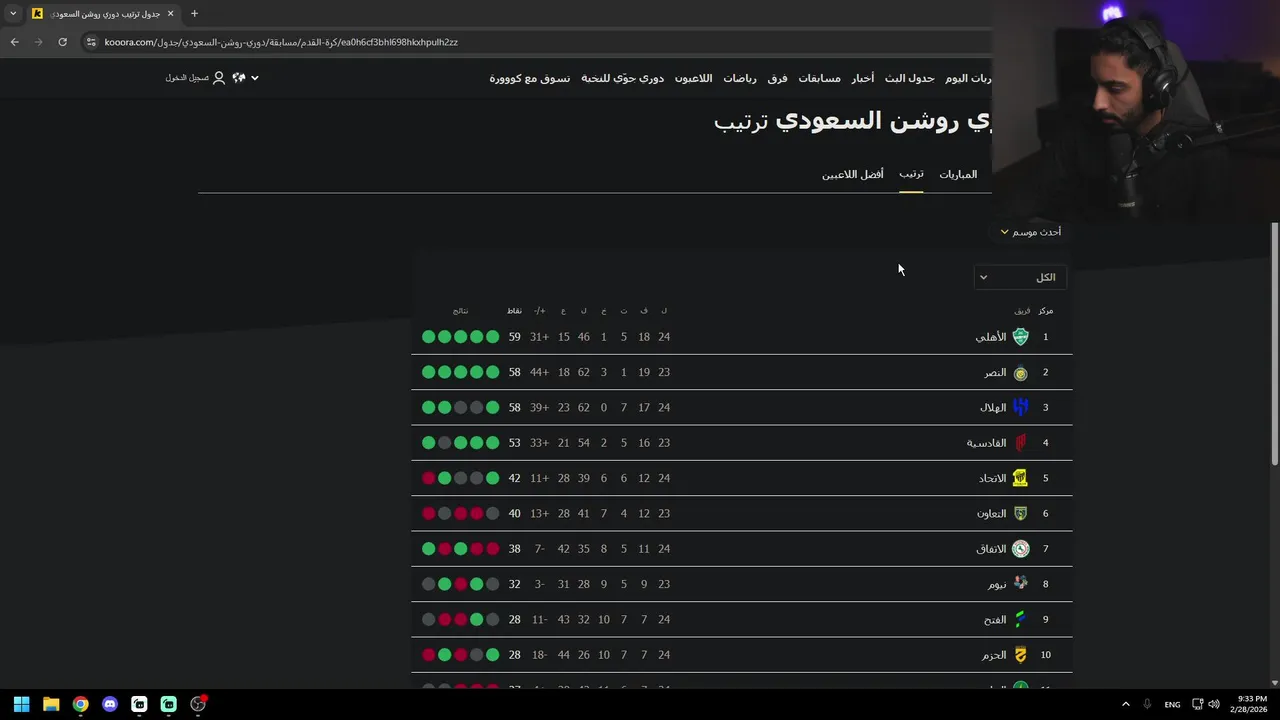The height and width of the screenshot is (720, 1280).
Task: Reload the page with browser refresh icon
Action: 62,42
